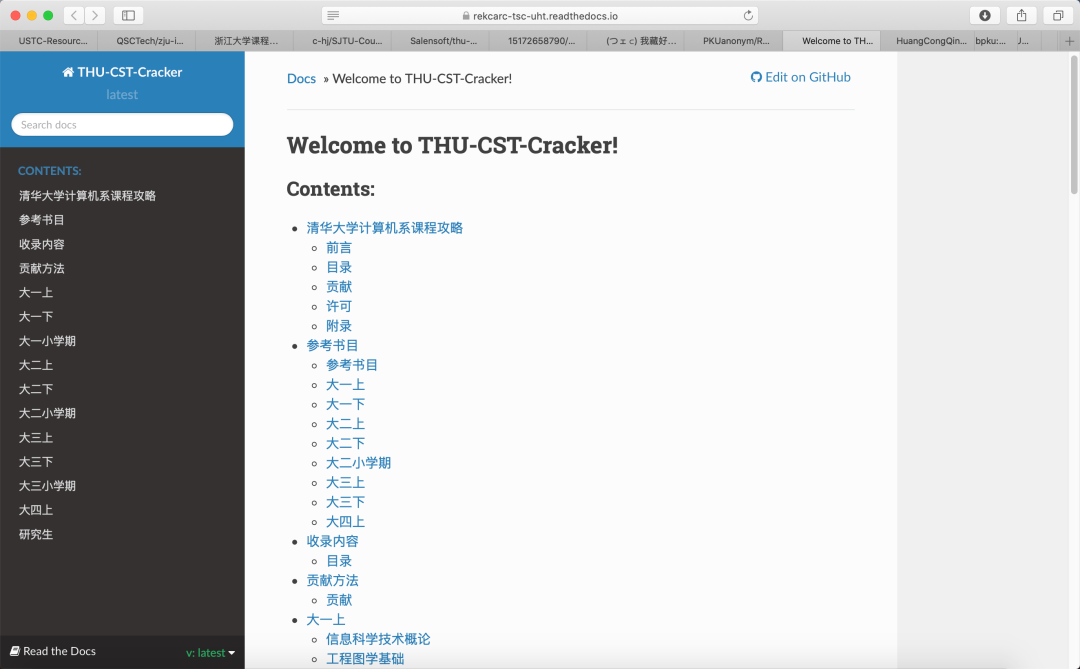Open 大四上 in sidebar
The height and width of the screenshot is (669, 1080).
(x=36, y=509)
